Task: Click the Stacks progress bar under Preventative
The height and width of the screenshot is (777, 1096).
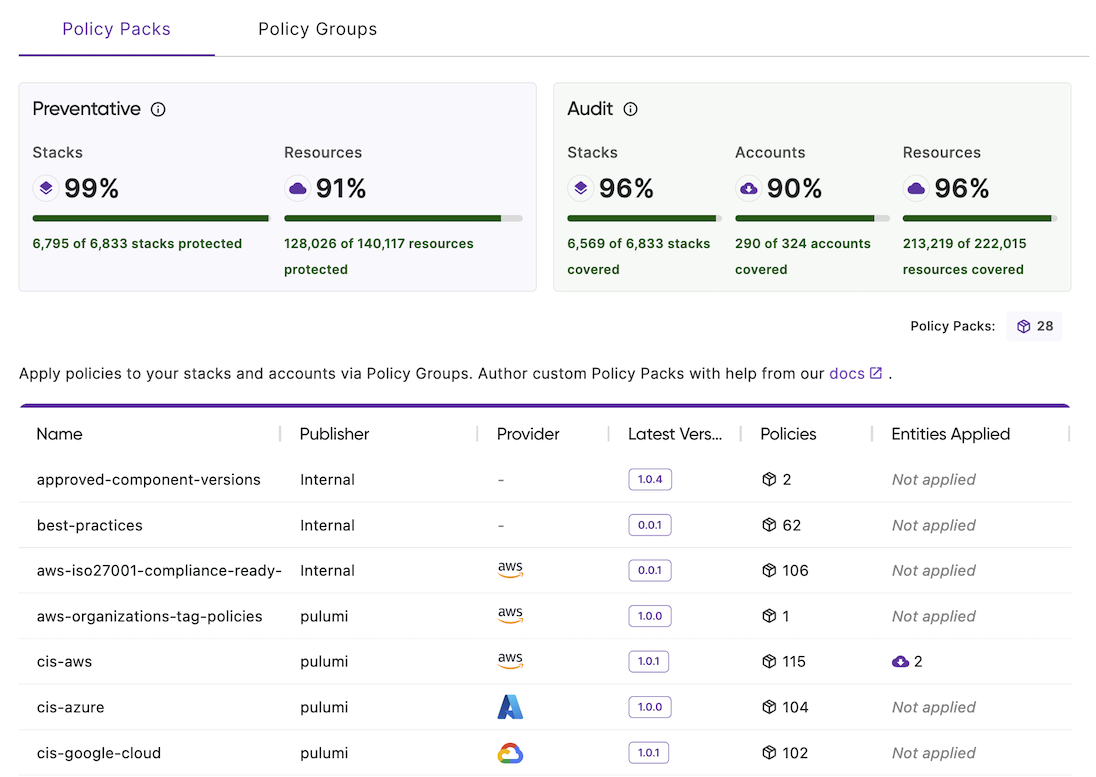Action: click(x=150, y=218)
